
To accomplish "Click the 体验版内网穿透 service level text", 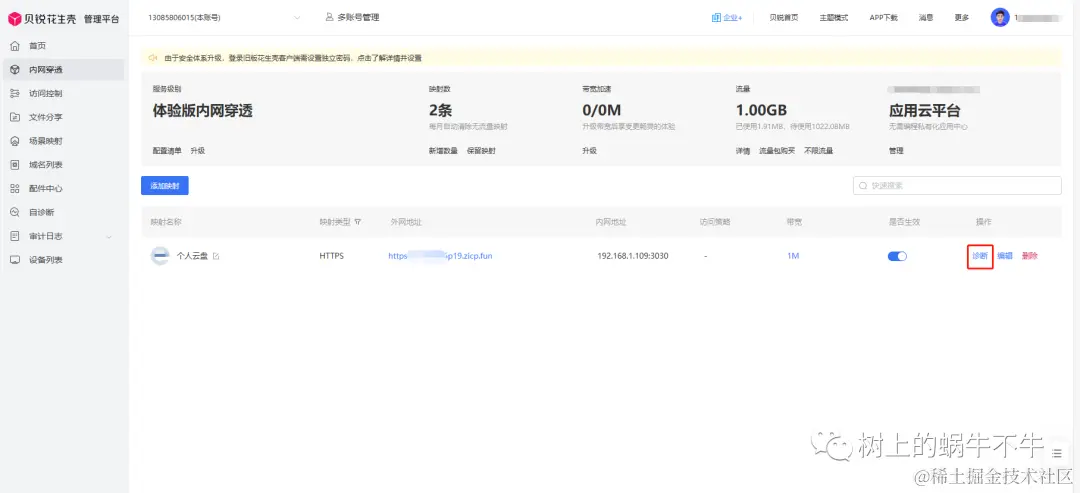I will click(202, 110).
